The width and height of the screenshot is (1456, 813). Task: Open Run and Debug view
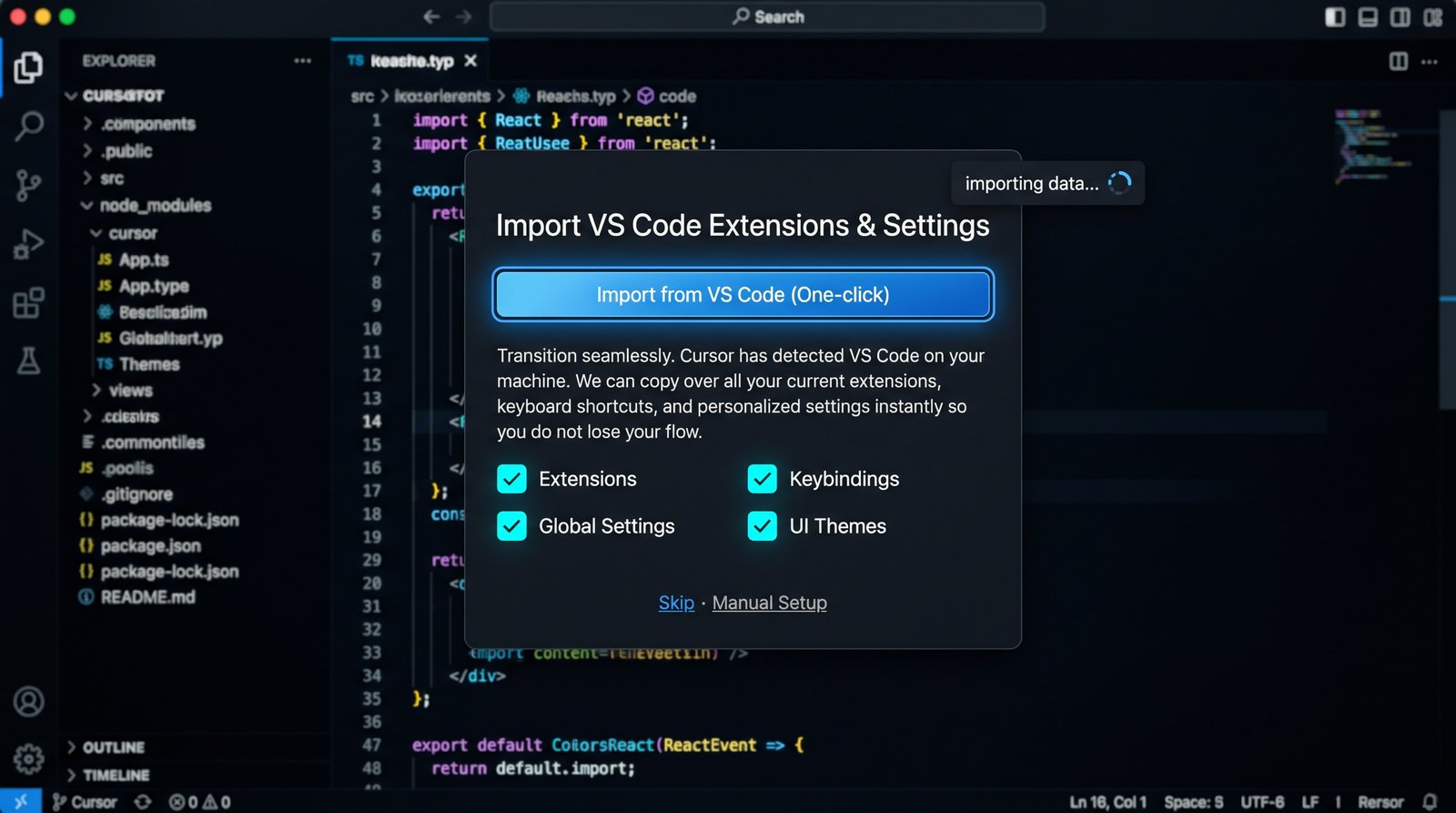point(28,244)
